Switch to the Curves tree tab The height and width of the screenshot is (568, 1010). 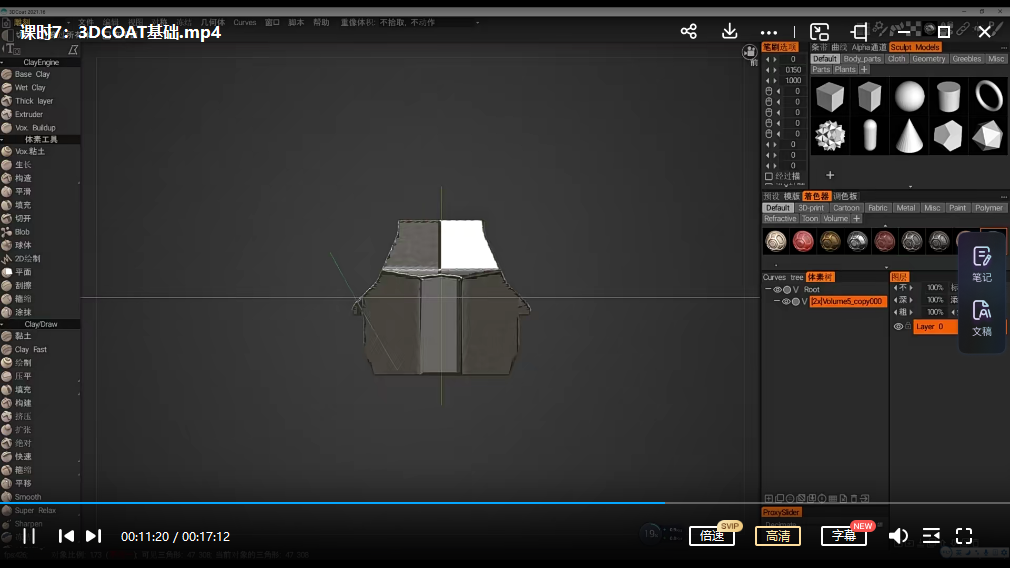click(783, 278)
